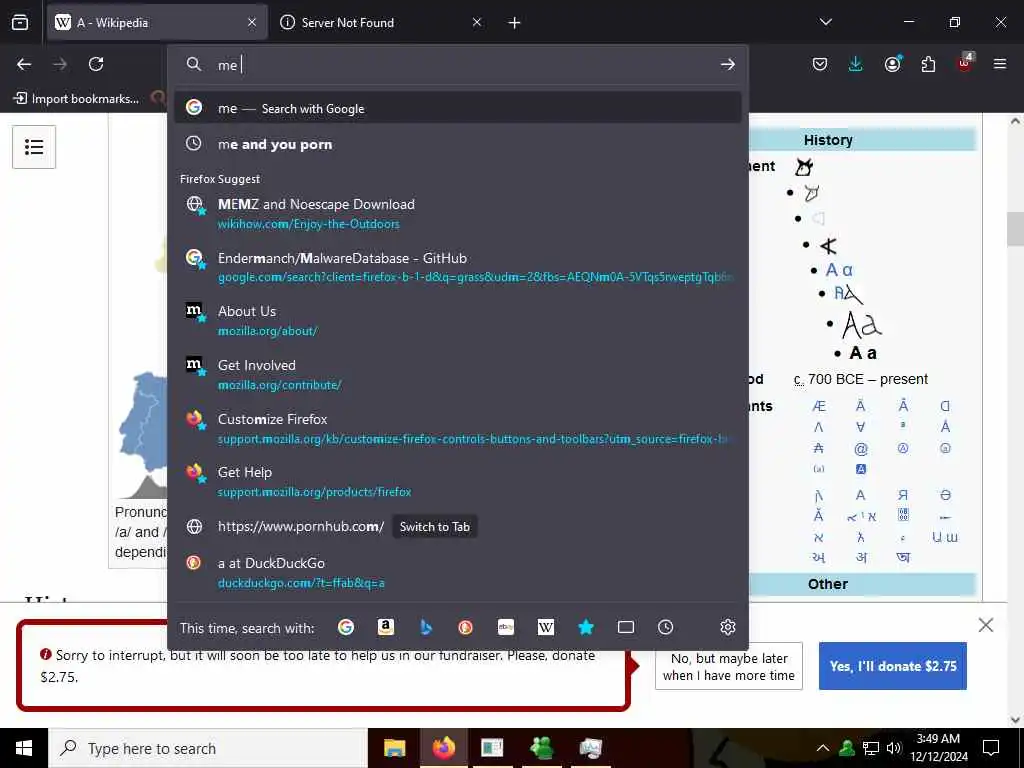The height and width of the screenshot is (768, 1024).
Task: Search this time with Wikipedia icon
Action: pos(546,627)
